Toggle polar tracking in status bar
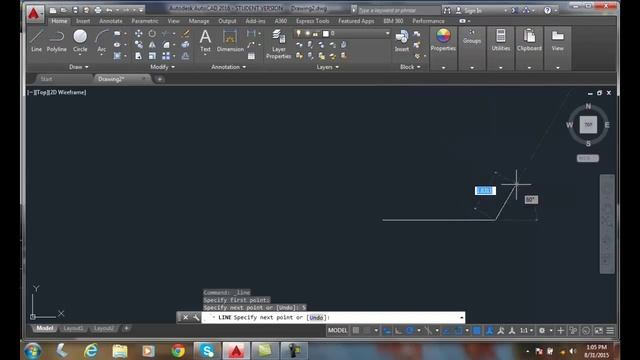Viewport: 640px width, 360px height. tap(410, 331)
